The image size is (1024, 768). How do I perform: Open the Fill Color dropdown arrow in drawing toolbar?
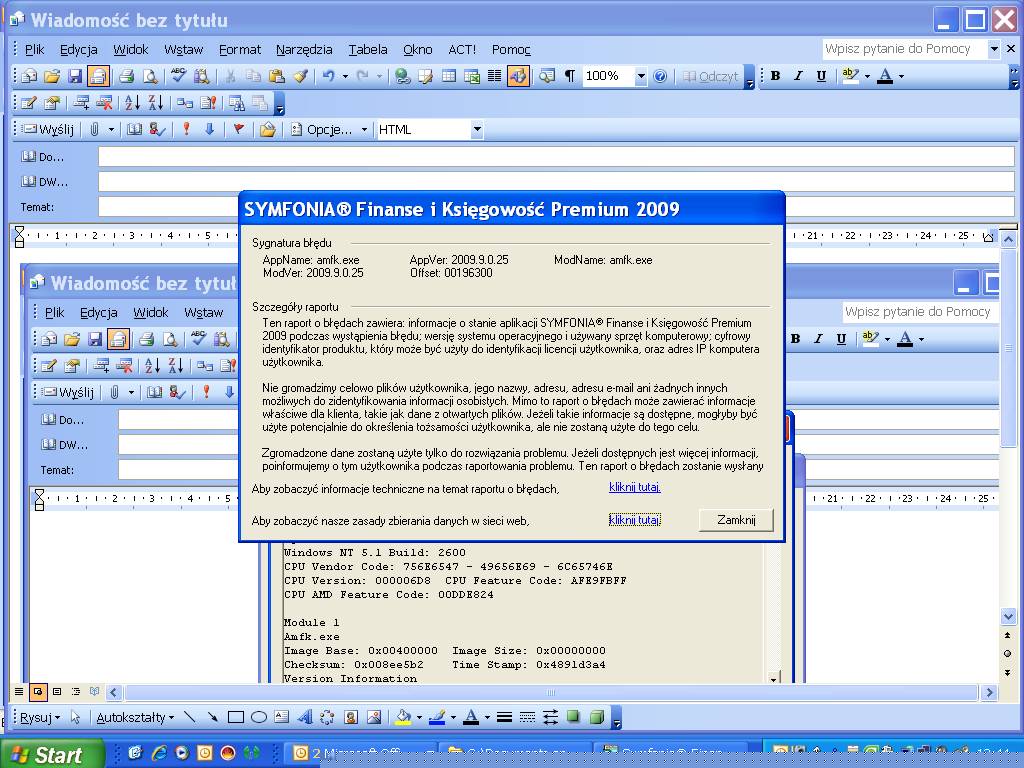click(419, 718)
